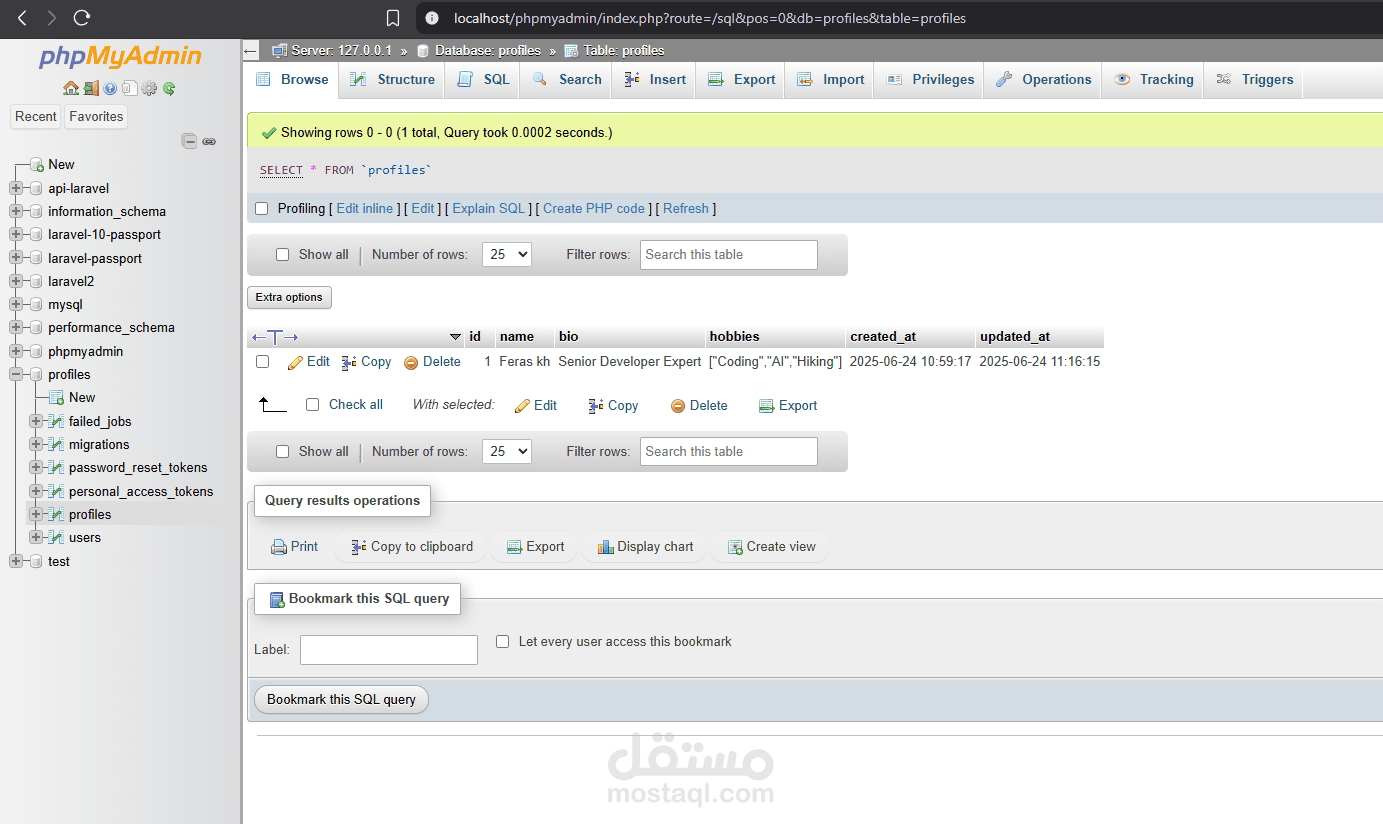Screen dimensions: 1383x824
Task: Open navigation panel settings gear icon
Action: tap(149, 88)
